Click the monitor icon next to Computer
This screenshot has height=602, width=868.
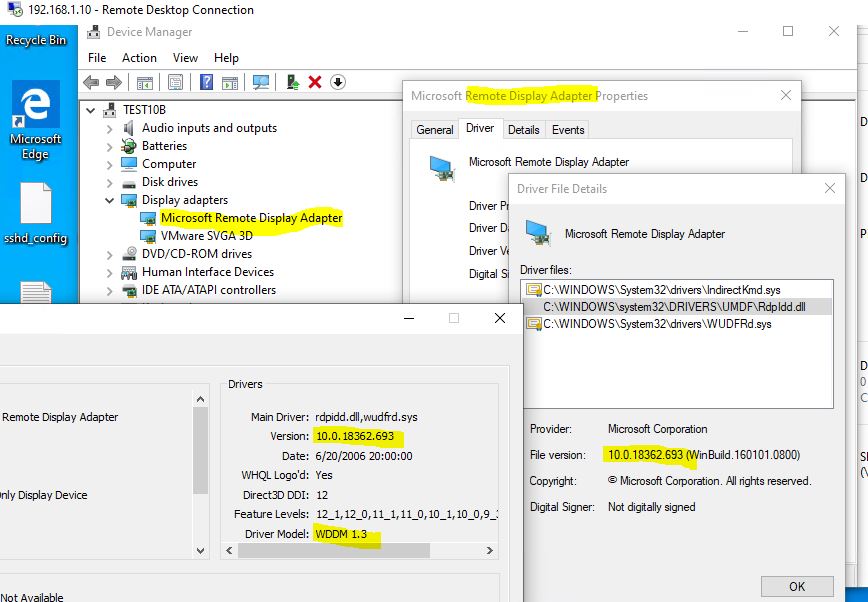pos(129,164)
